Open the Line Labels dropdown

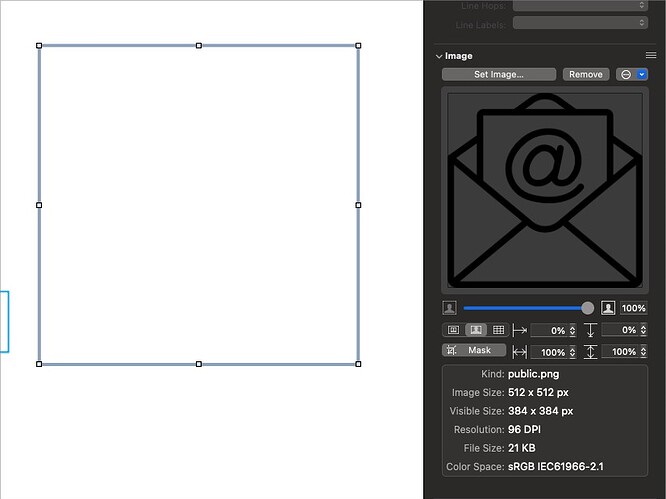pos(580,23)
